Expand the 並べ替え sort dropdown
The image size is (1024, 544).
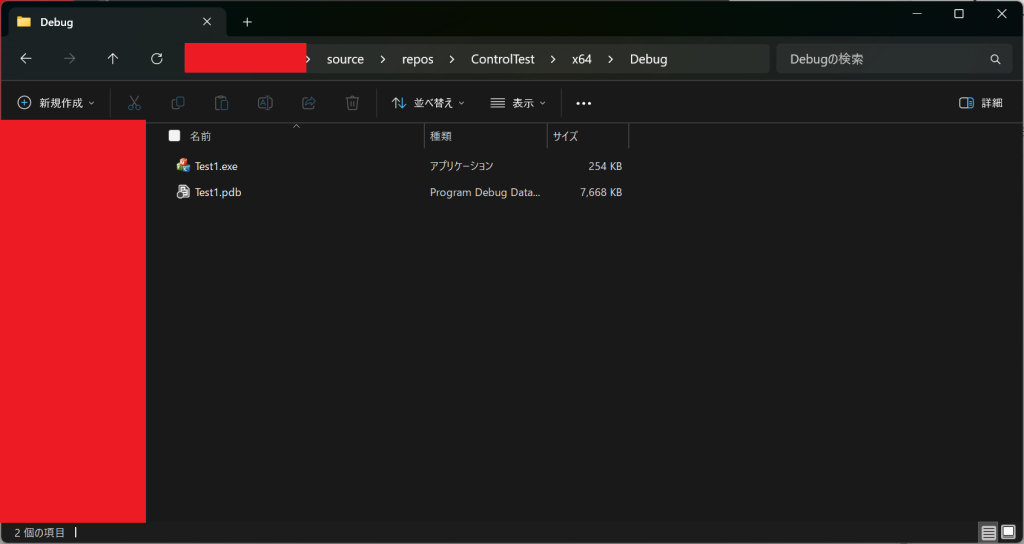(428, 103)
